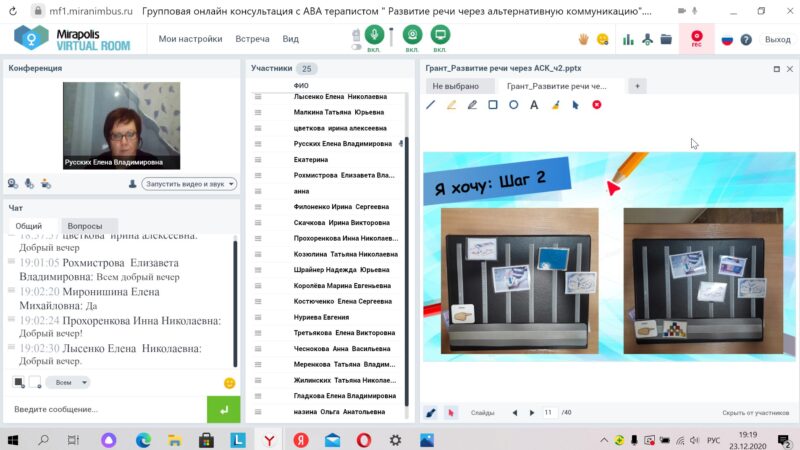Click the raise hand icon
The width and height of the screenshot is (800, 450).
click(x=583, y=39)
